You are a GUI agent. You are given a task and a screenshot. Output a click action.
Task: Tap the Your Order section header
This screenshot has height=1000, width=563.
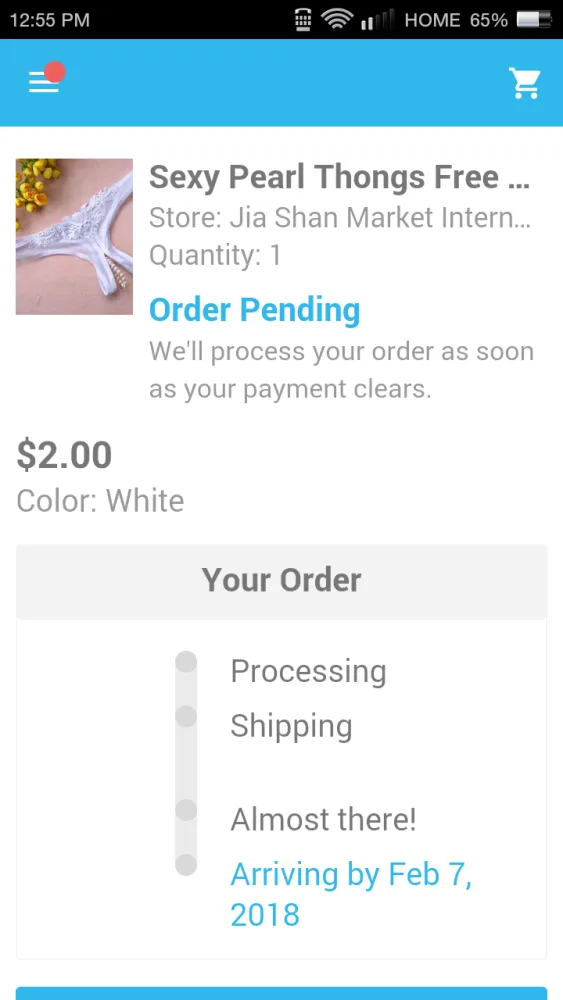pyautogui.click(x=281, y=581)
